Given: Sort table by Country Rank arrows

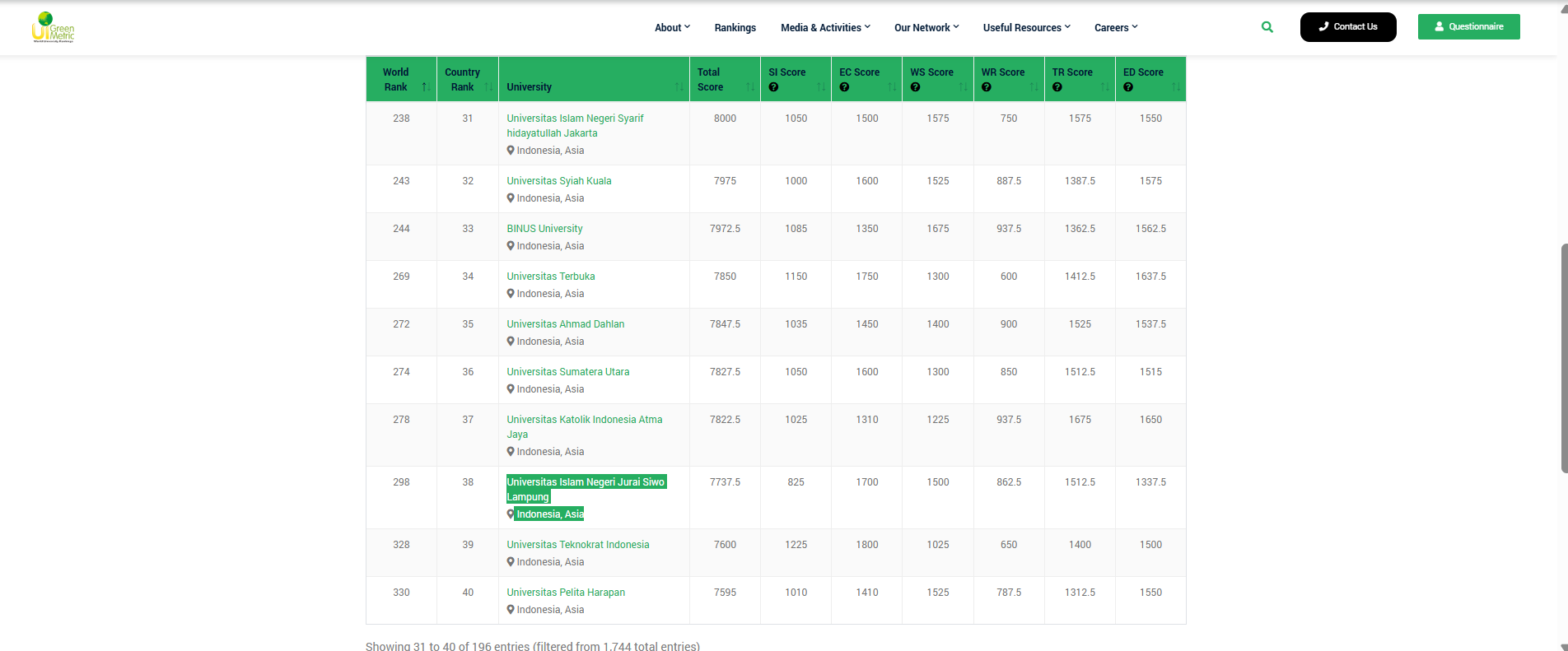Looking at the screenshot, I should coord(488,87).
